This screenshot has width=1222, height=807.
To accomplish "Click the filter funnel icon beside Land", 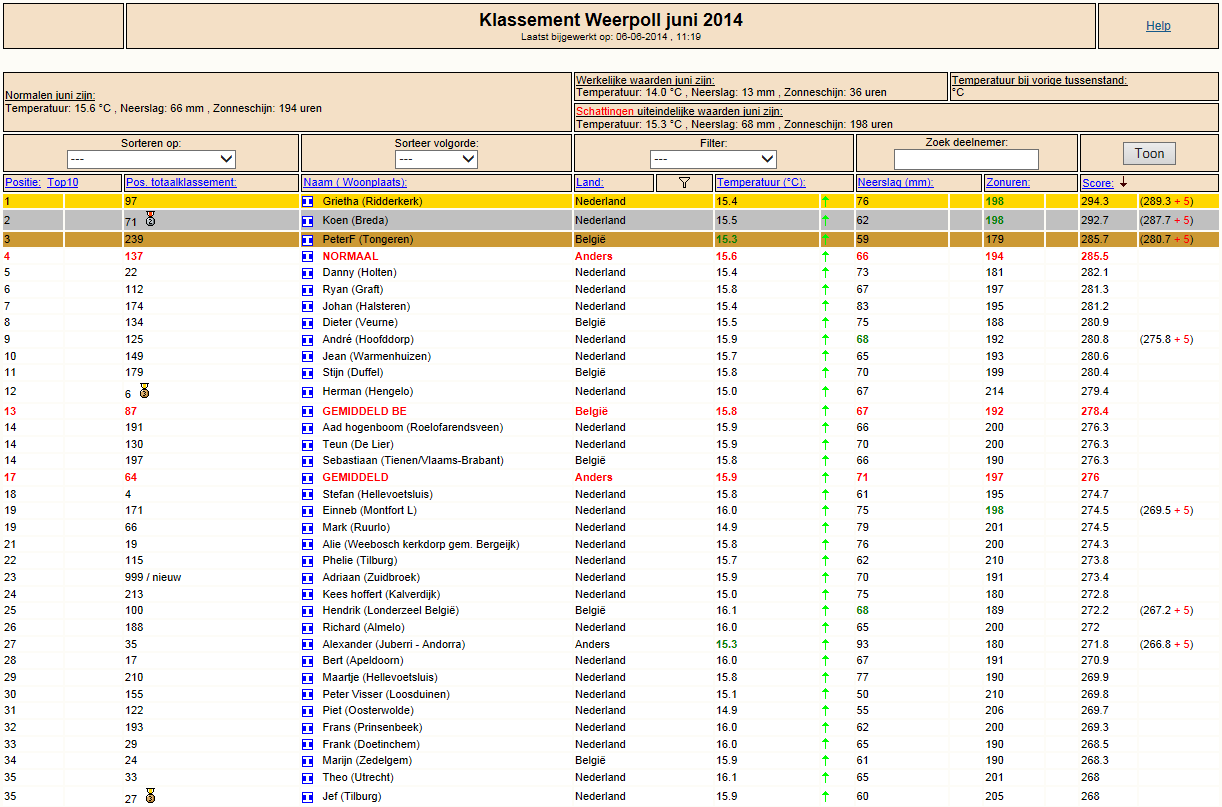I will (684, 183).
